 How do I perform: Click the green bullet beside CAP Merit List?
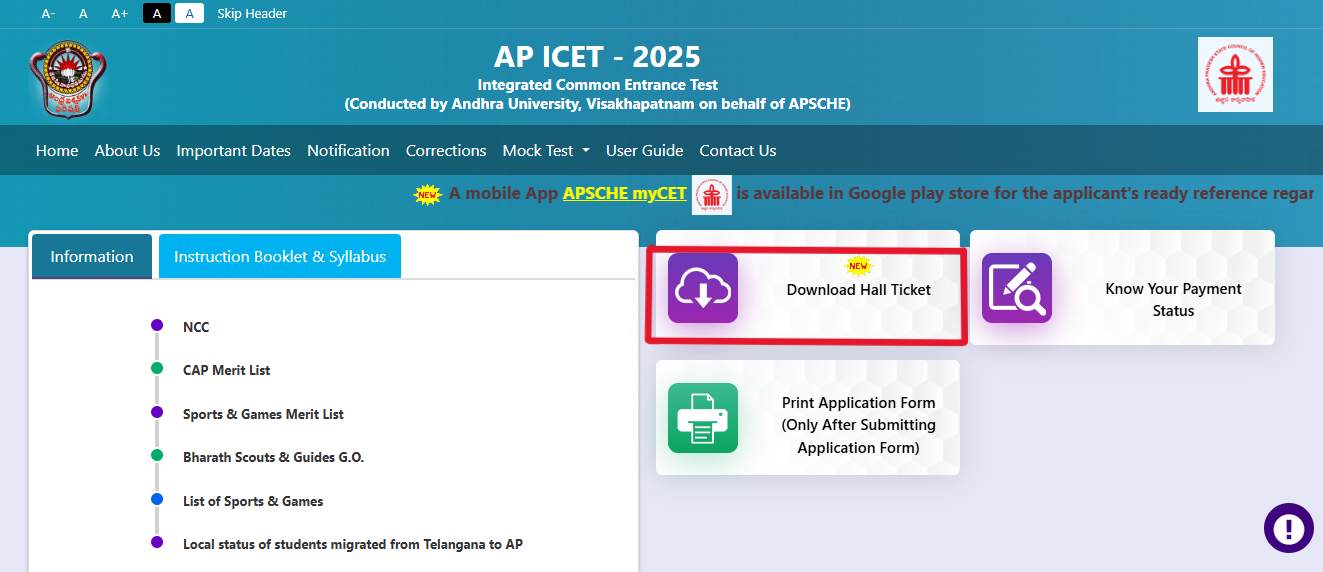(157, 369)
